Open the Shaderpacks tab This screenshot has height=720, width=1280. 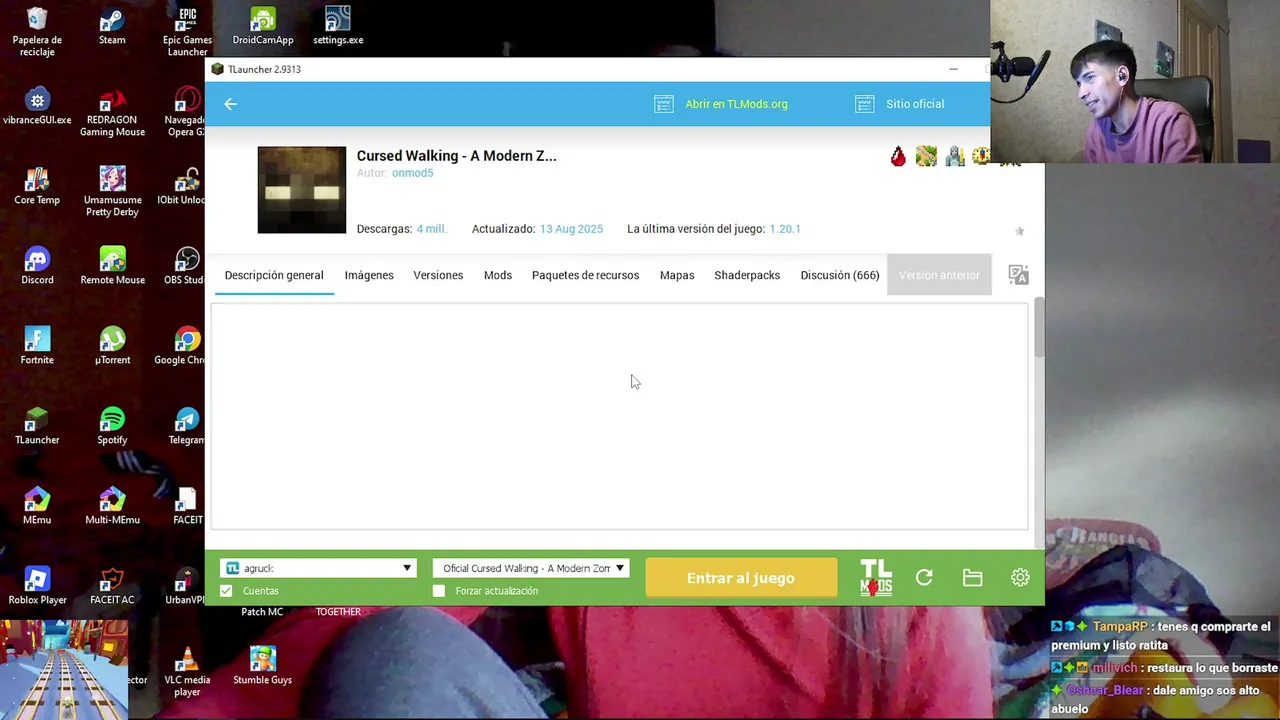[x=747, y=275]
